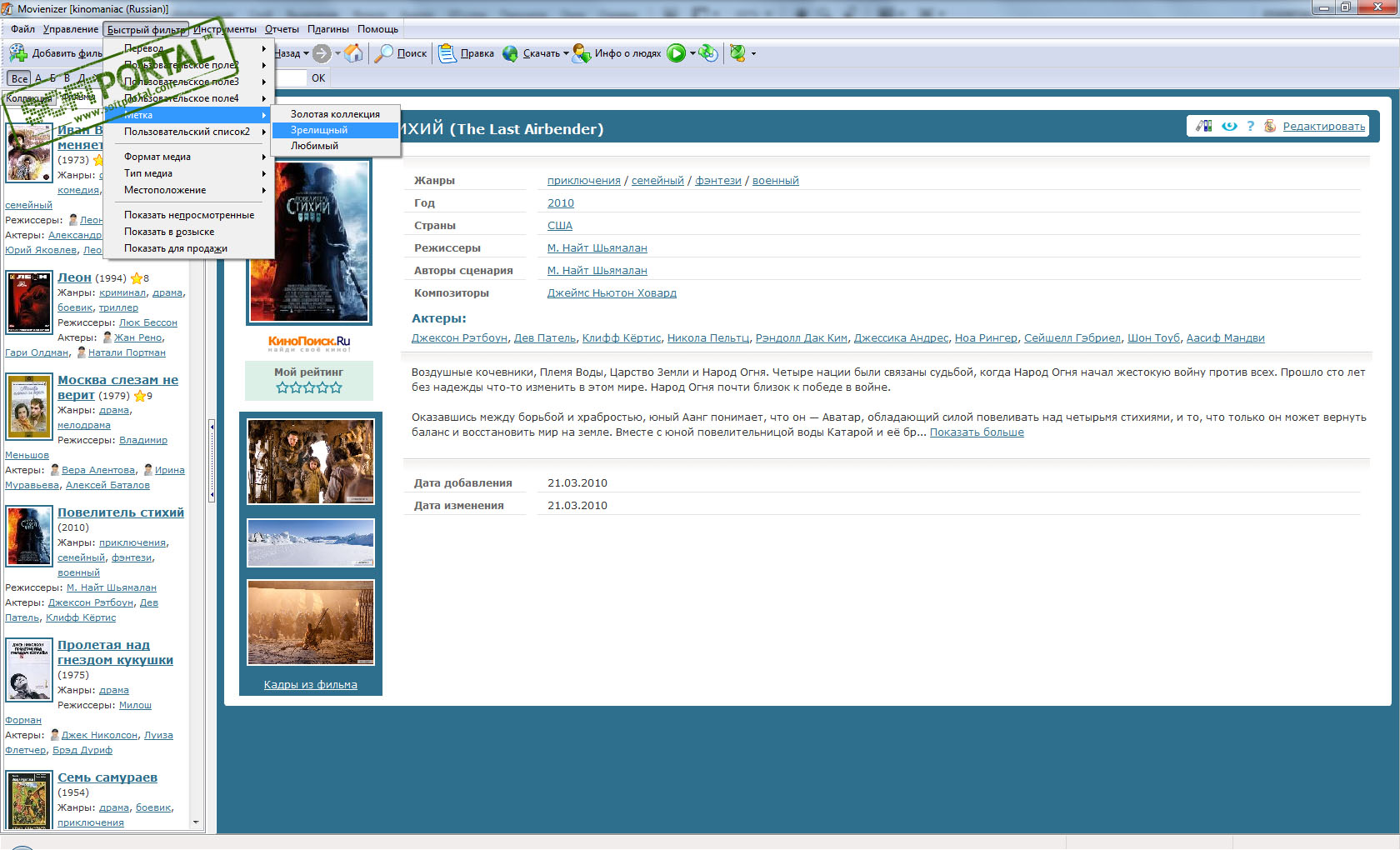This screenshot has width=1400, height=850.
Task: Click the person icon beside Джек Николсон
Action: [x=55, y=735]
